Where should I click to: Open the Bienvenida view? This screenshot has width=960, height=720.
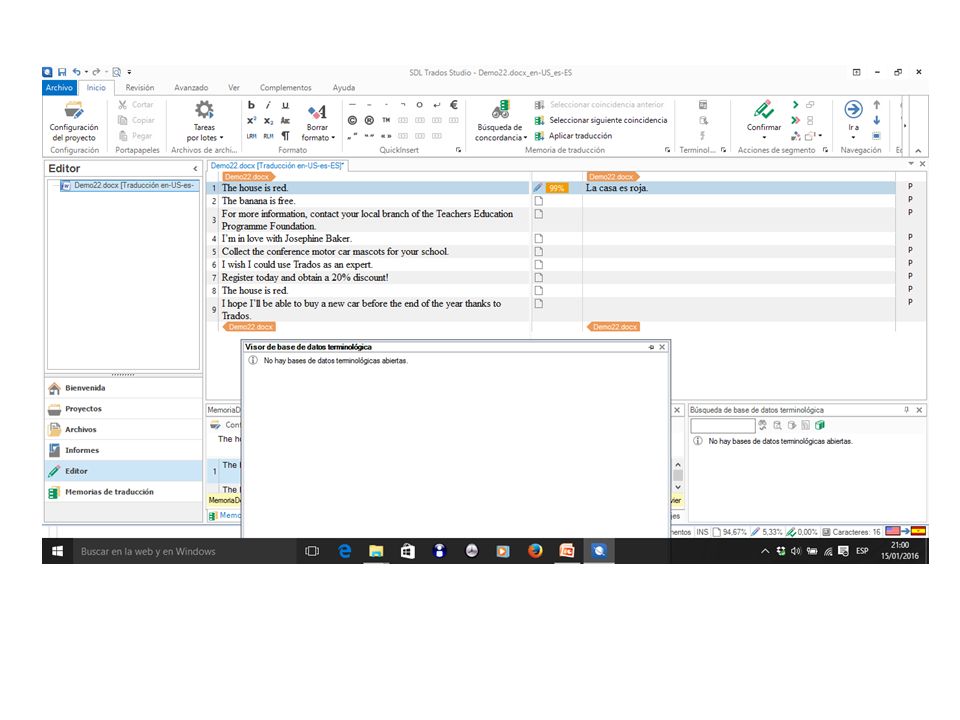[x=124, y=388]
